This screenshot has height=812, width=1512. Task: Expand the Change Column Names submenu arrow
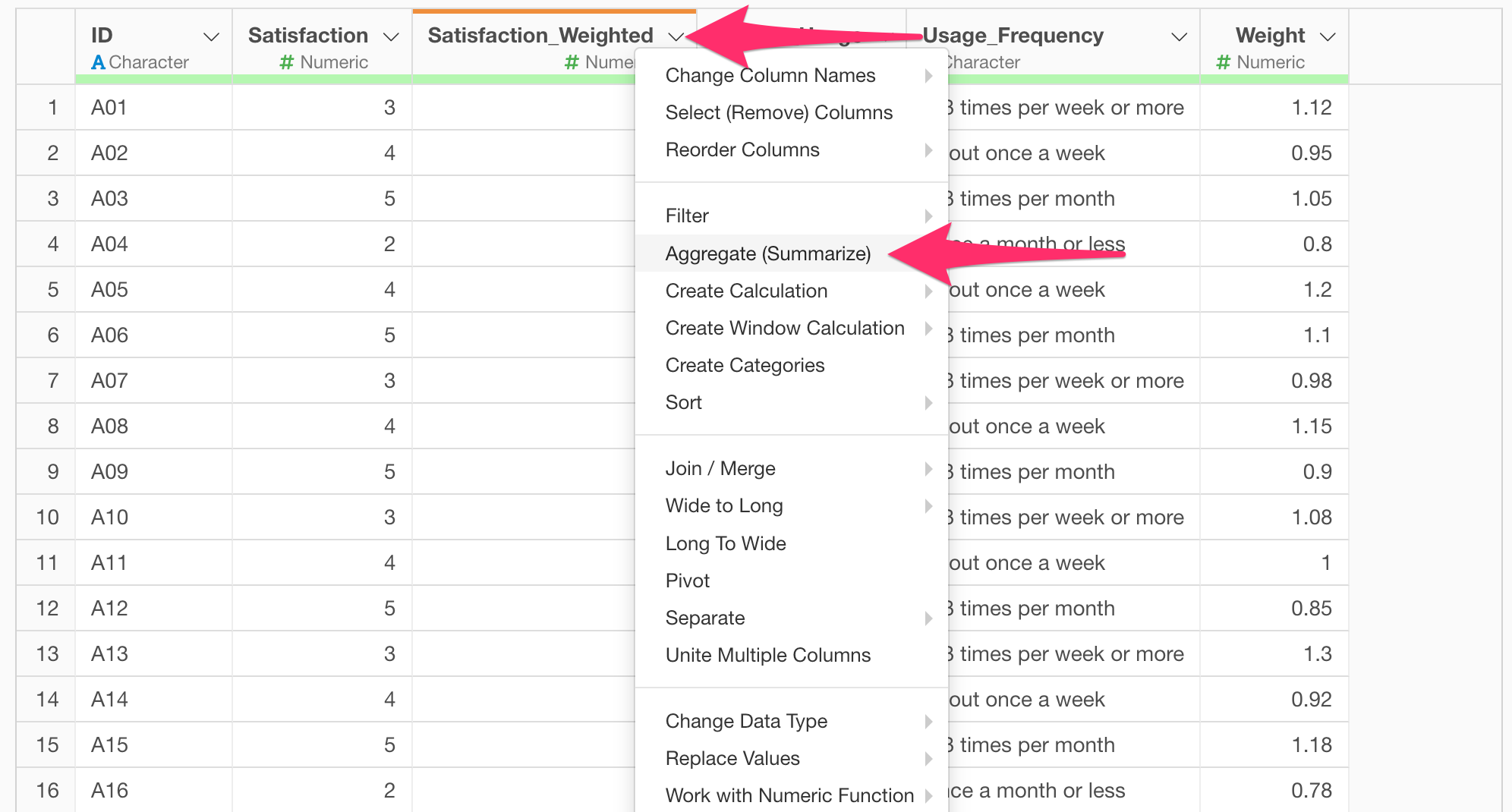(x=928, y=75)
